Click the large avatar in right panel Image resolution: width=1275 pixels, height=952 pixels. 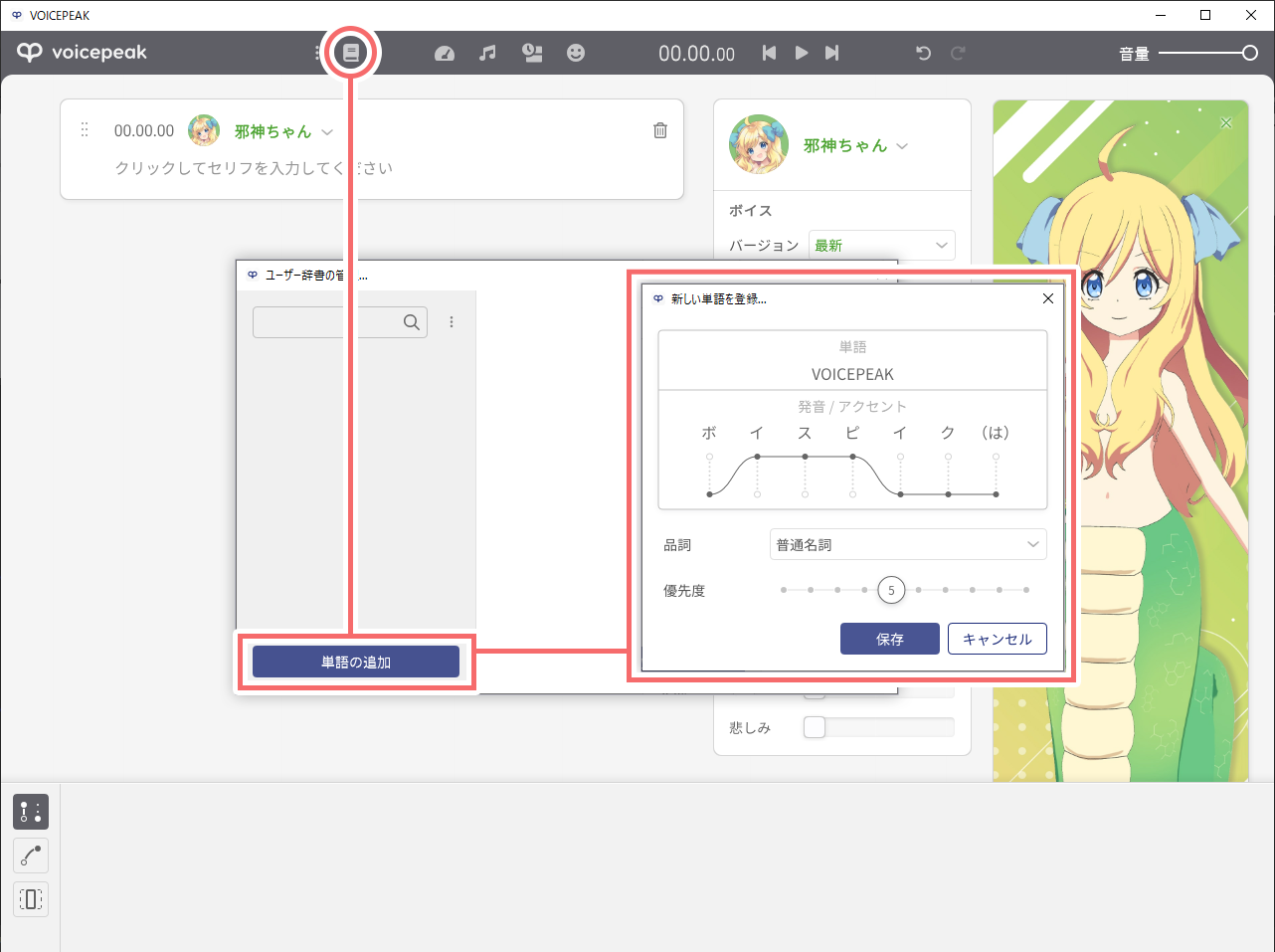759,144
